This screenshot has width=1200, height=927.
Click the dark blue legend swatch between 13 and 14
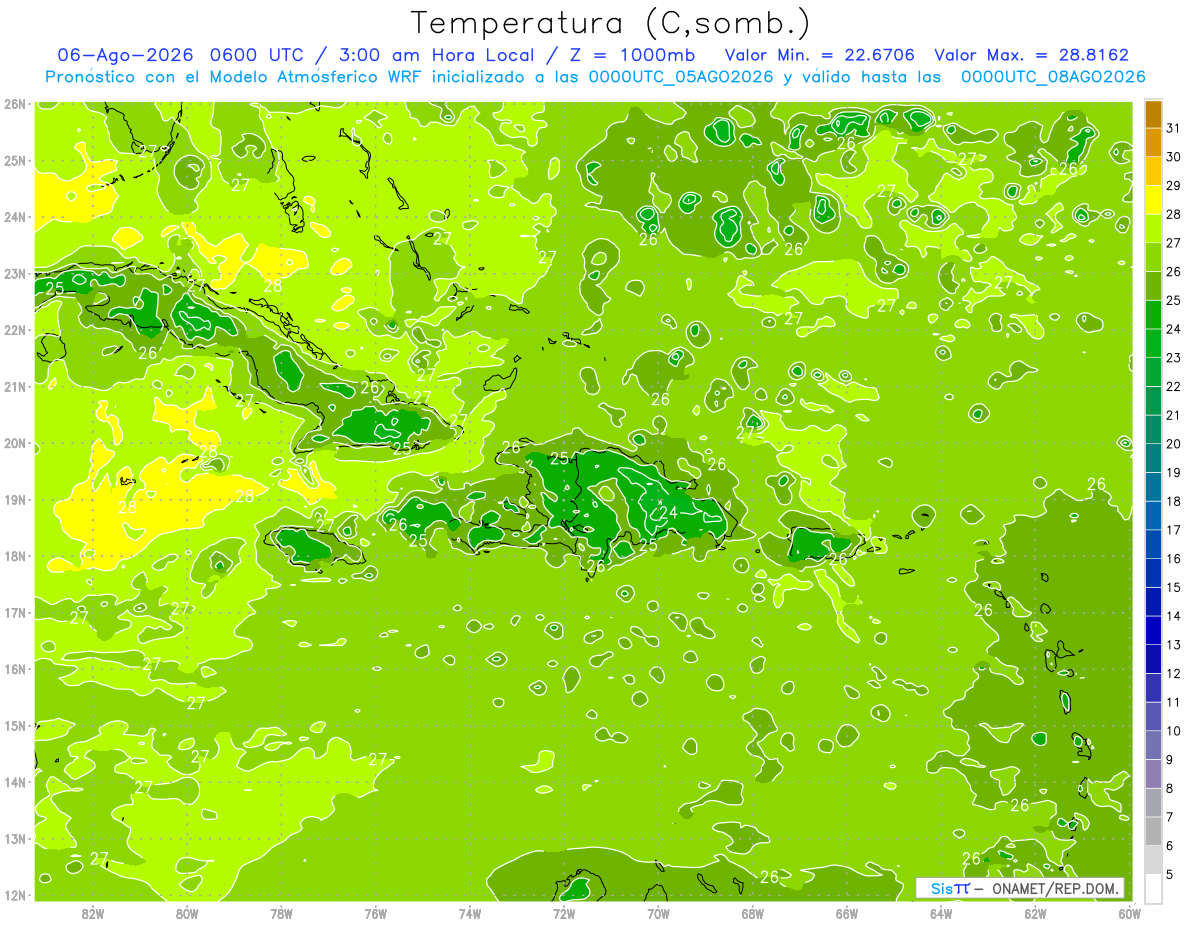(1153, 630)
